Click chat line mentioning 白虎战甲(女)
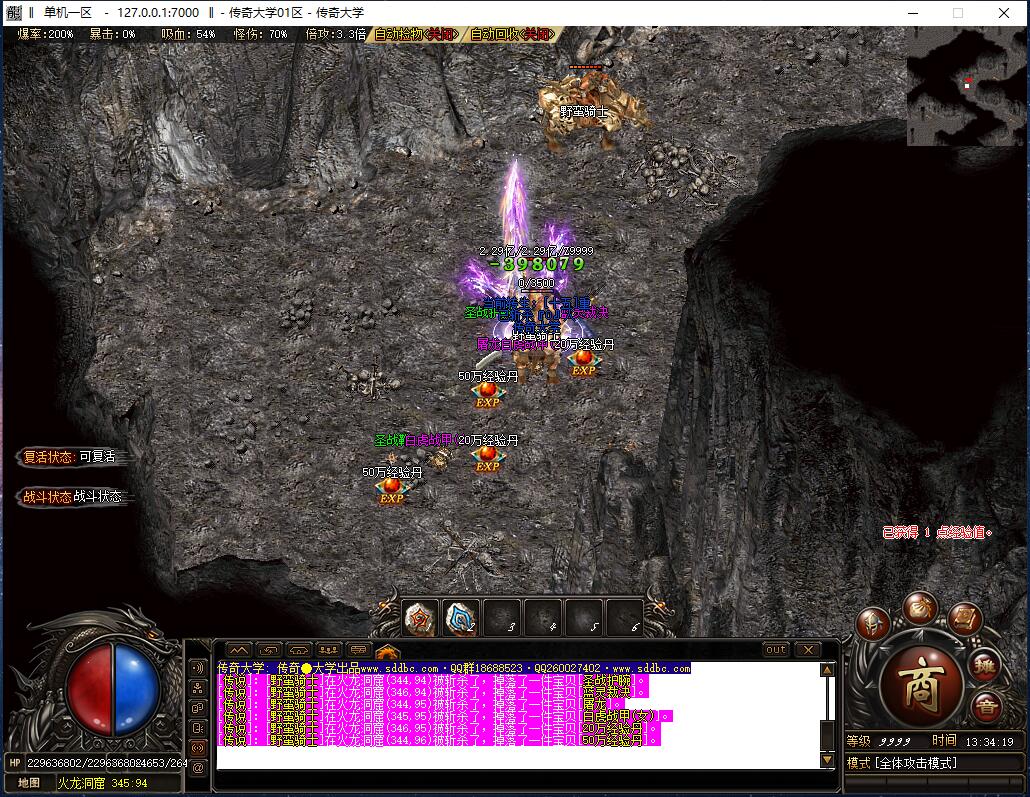1030x797 pixels. click(445, 716)
